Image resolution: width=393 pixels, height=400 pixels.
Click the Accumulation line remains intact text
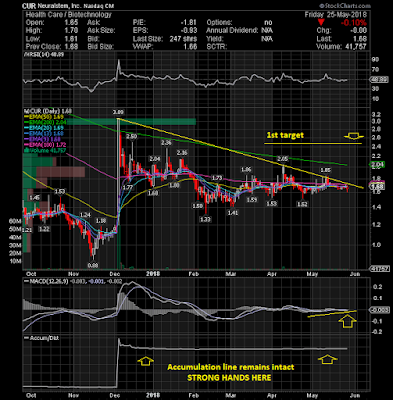coord(231,367)
